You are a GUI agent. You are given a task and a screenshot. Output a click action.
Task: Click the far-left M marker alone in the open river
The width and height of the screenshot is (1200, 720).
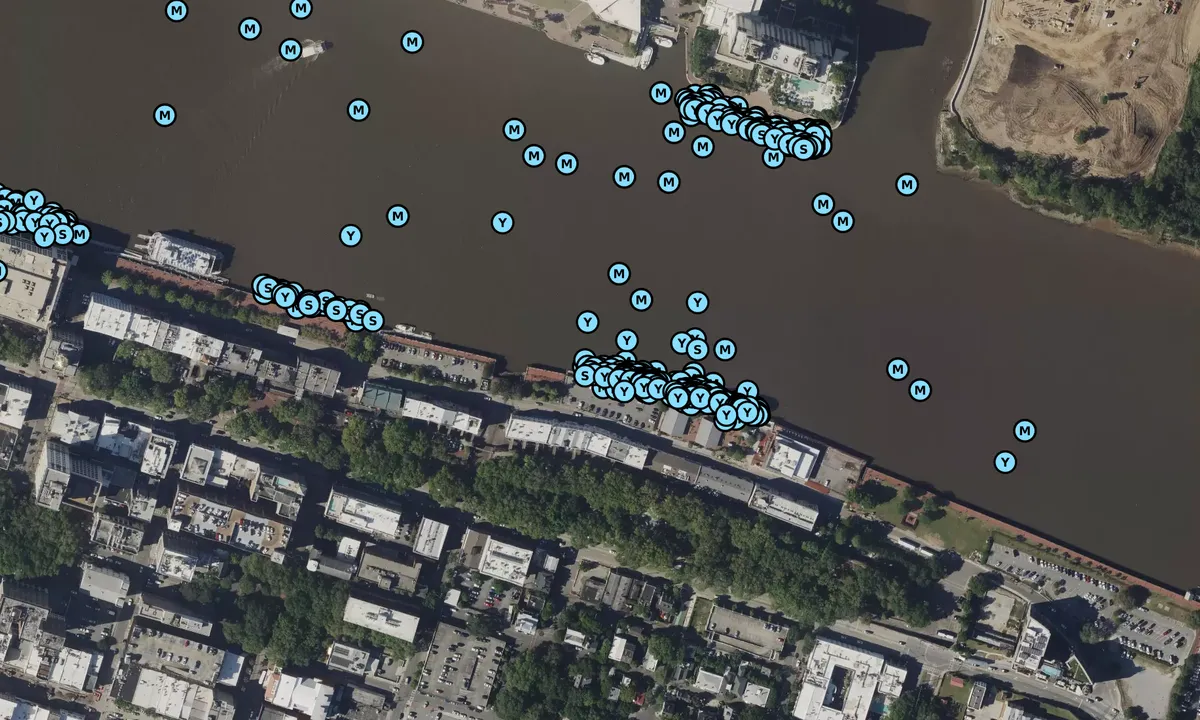[165, 115]
